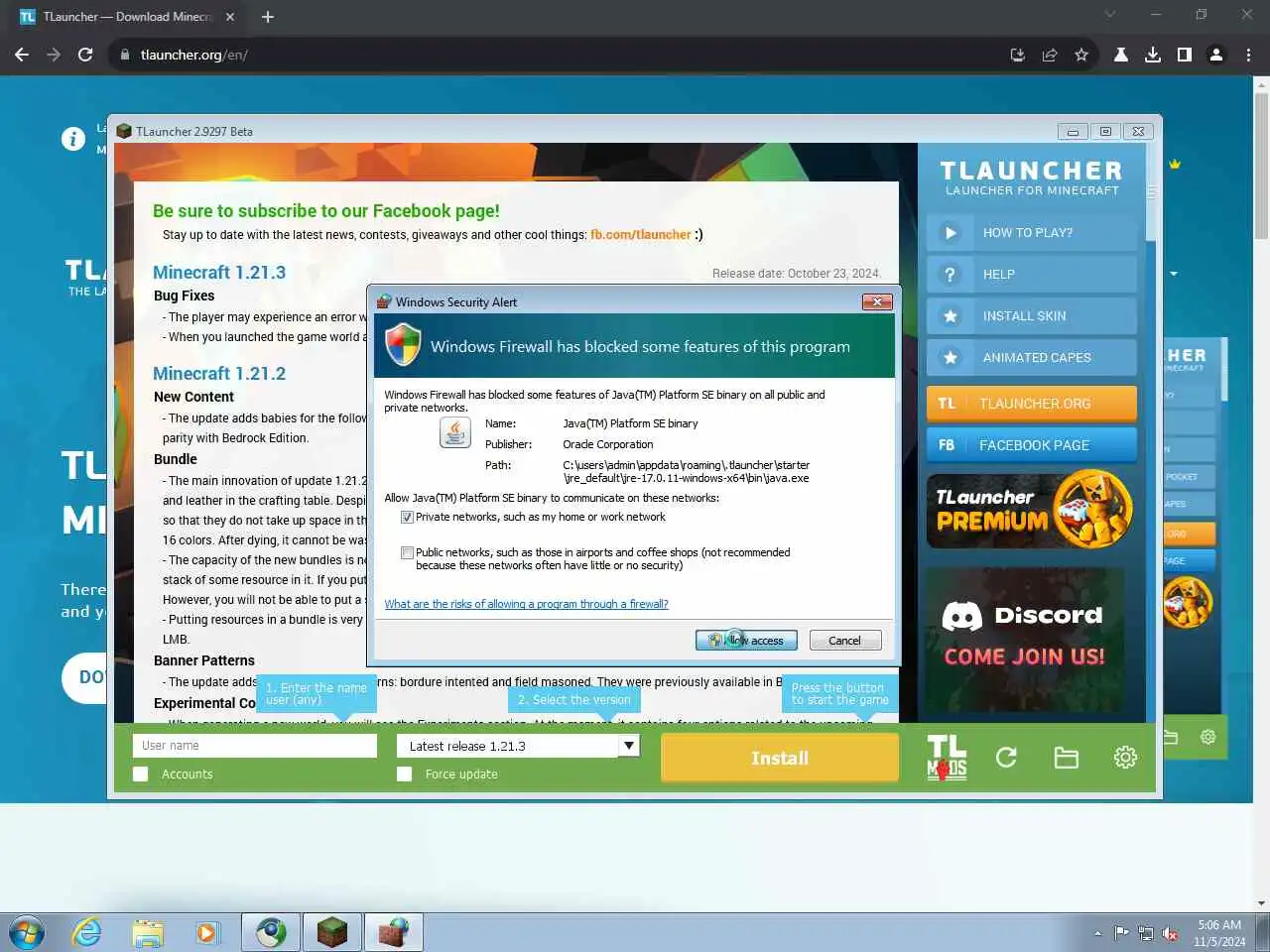Click the star icon beside Install Skin
Viewport: 1270px width, 952px height.
click(951, 316)
